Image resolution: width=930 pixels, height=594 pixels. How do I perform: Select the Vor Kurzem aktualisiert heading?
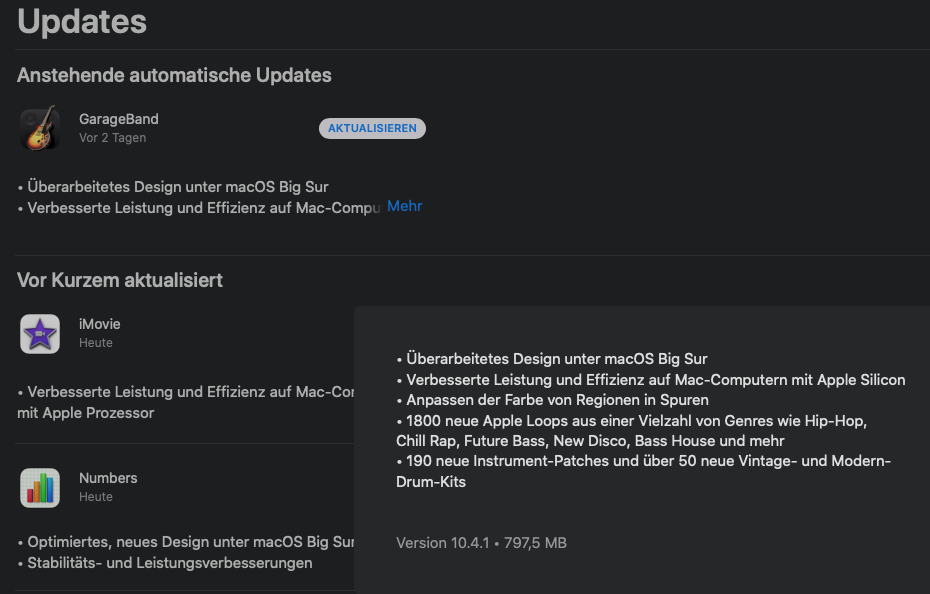(x=120, y=280)
